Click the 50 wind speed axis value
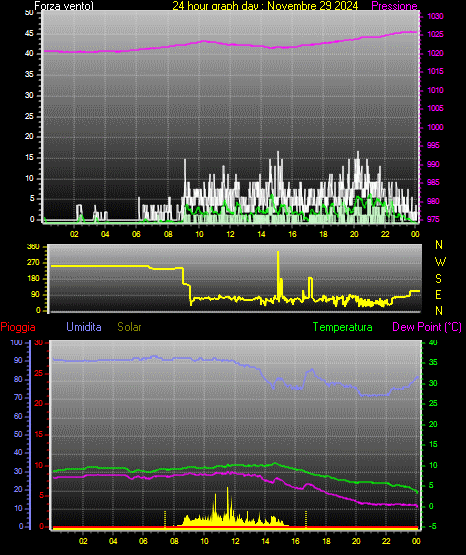Viewport: 466px width, 555px height. pos(29,13)
